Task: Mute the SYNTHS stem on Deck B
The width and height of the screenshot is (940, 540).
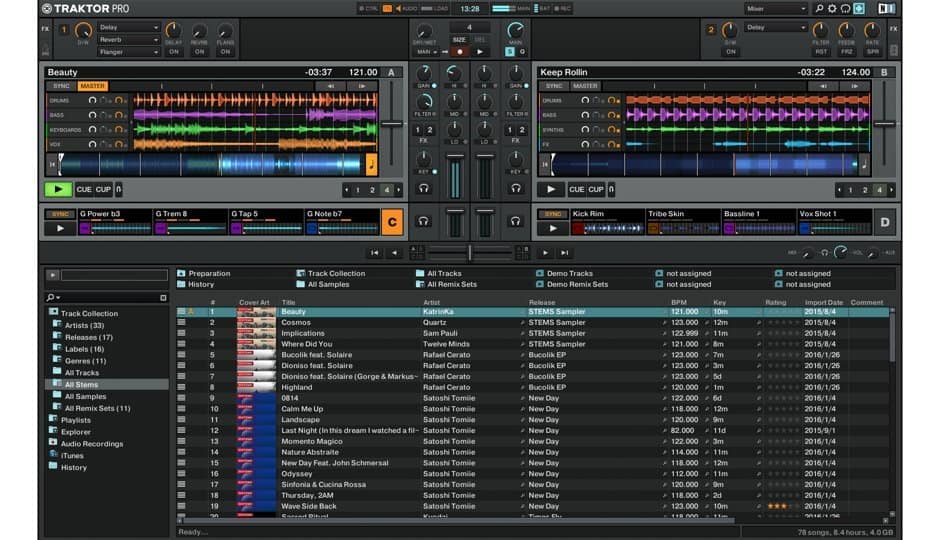Action: pos(585,129)
